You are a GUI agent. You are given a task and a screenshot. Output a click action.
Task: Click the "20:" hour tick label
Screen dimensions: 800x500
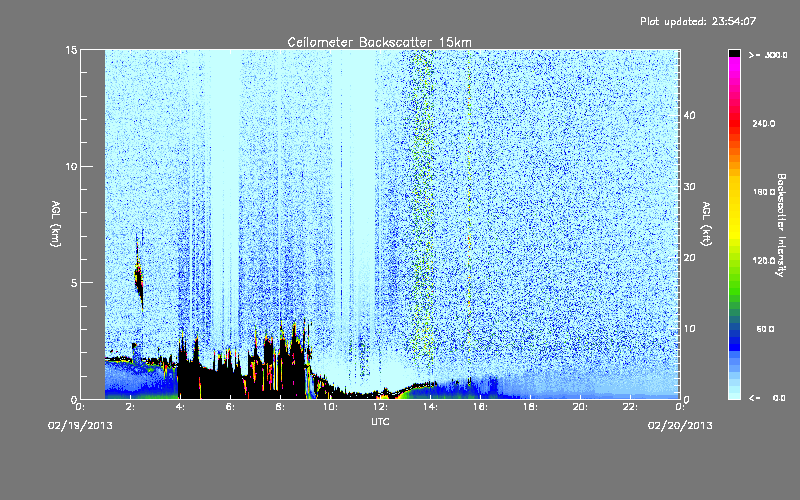point(580,407)
